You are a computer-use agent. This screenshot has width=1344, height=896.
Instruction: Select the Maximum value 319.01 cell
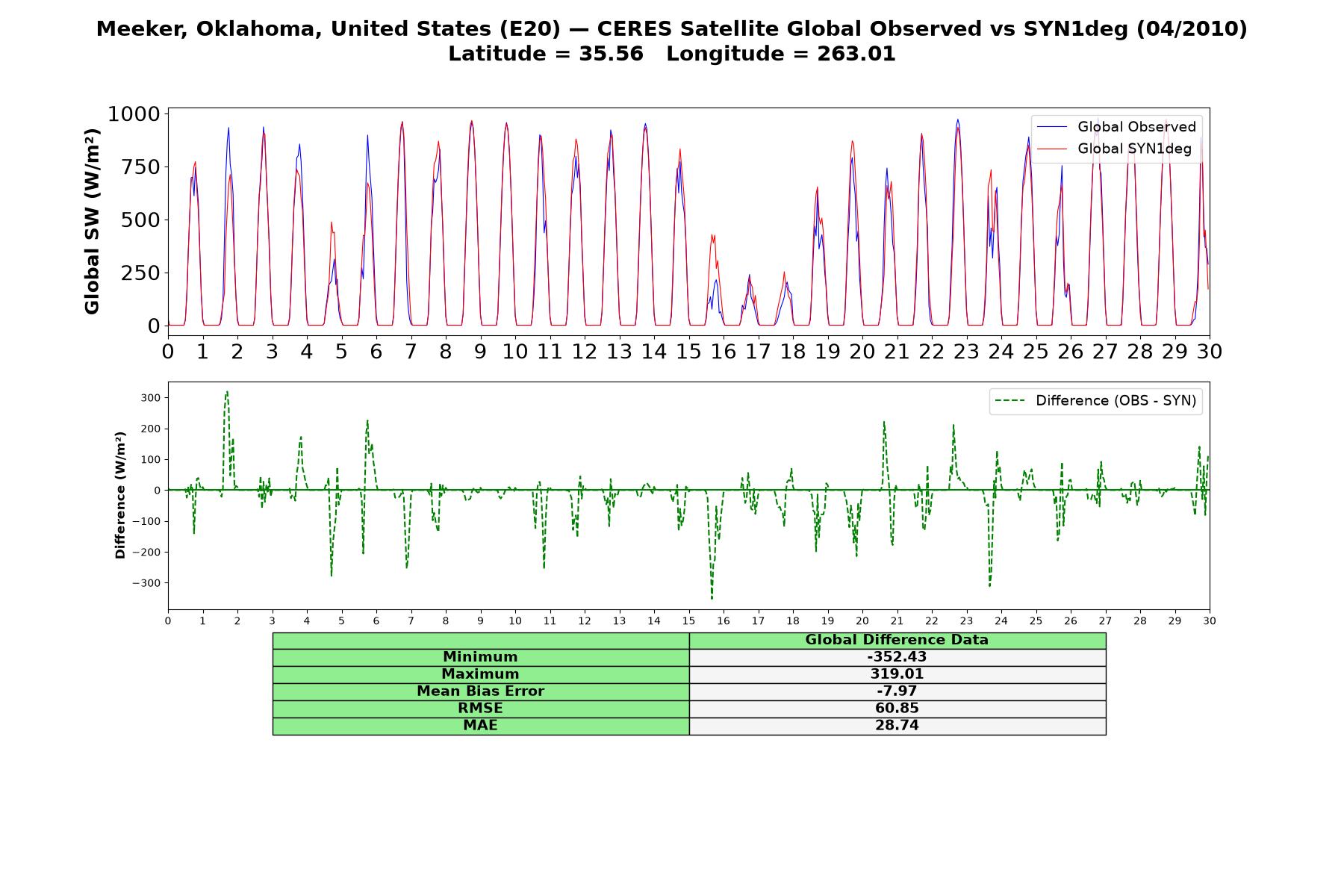click(x=897, y=674)
